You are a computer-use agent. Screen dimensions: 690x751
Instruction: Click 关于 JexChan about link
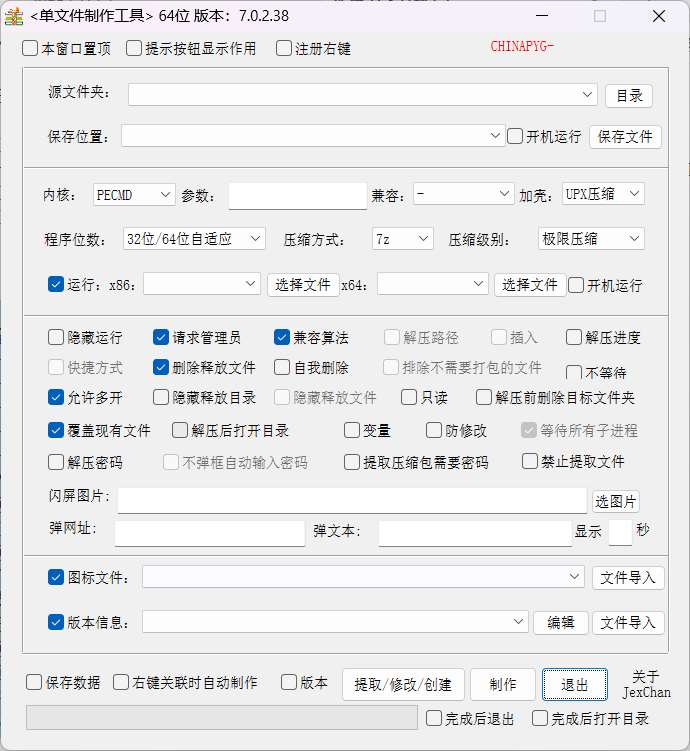[x=646, y=685]
